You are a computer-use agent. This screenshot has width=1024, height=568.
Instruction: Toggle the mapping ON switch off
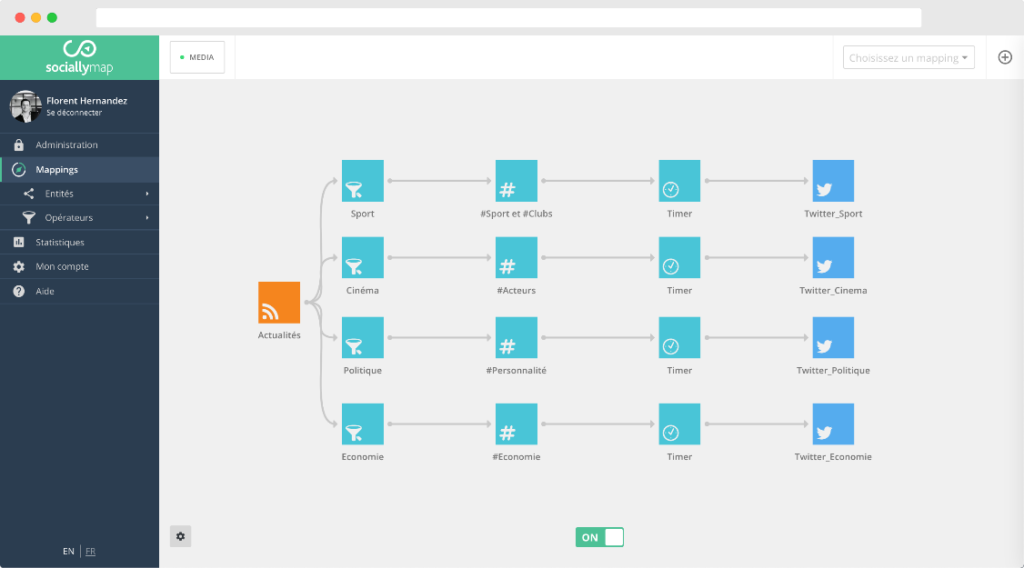(x=600, y=537)
